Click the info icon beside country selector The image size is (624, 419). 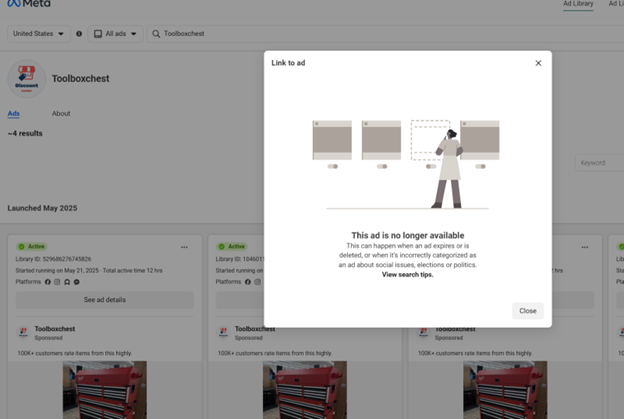click(x=79, y=34)
